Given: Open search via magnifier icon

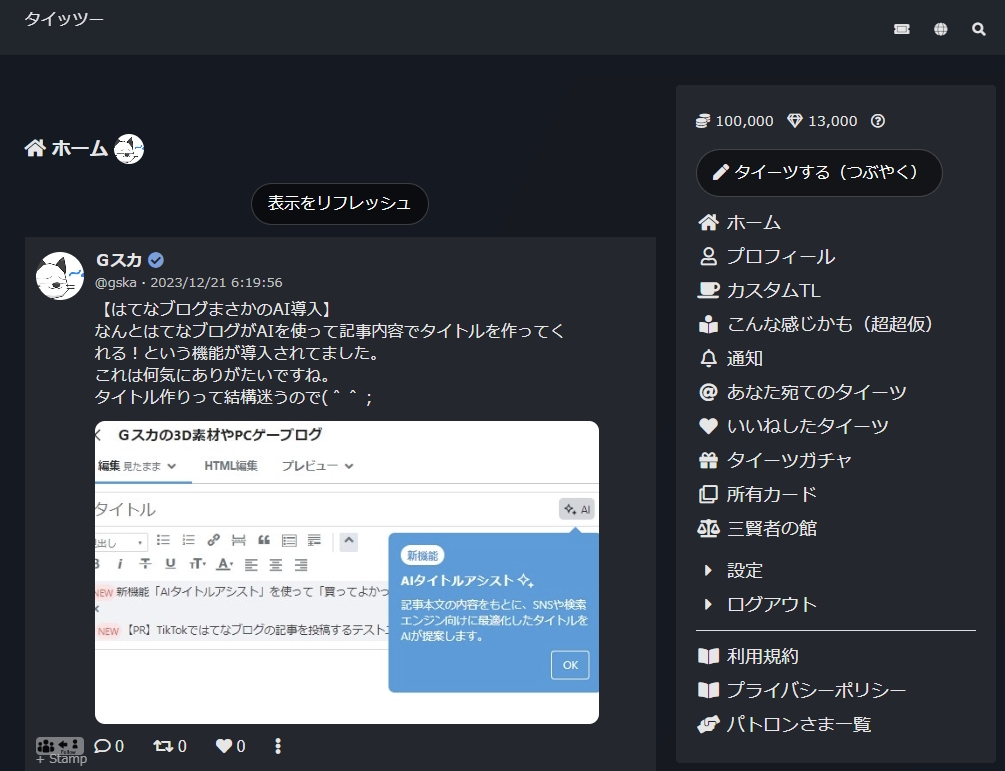Looking at the screenshot, I should pos(978,29).
